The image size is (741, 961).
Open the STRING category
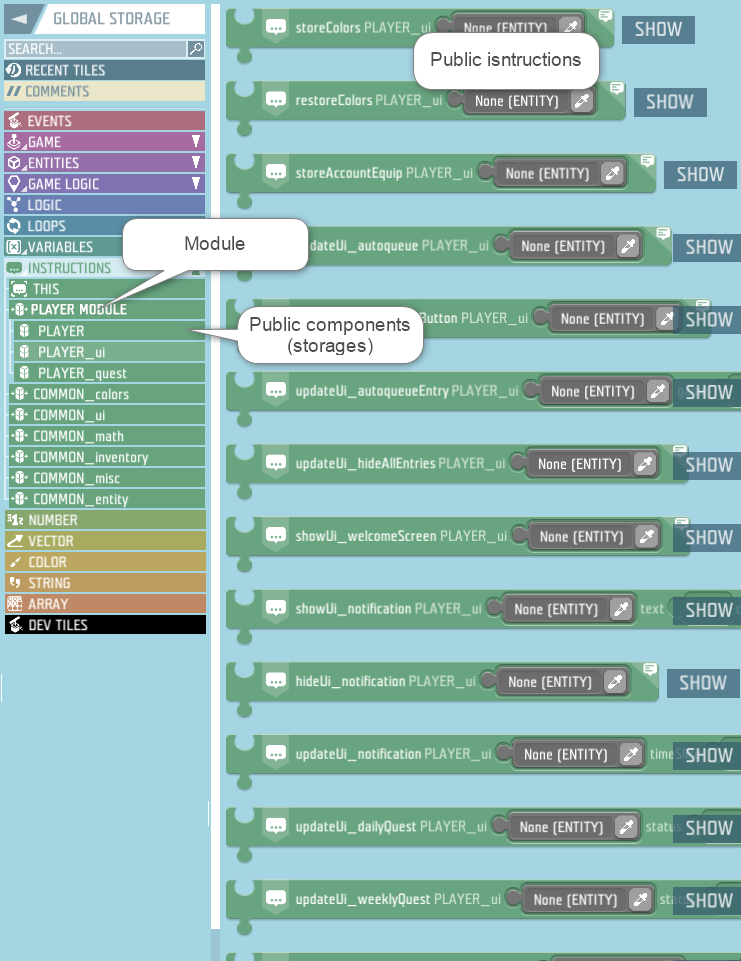(x=105, y=583)
